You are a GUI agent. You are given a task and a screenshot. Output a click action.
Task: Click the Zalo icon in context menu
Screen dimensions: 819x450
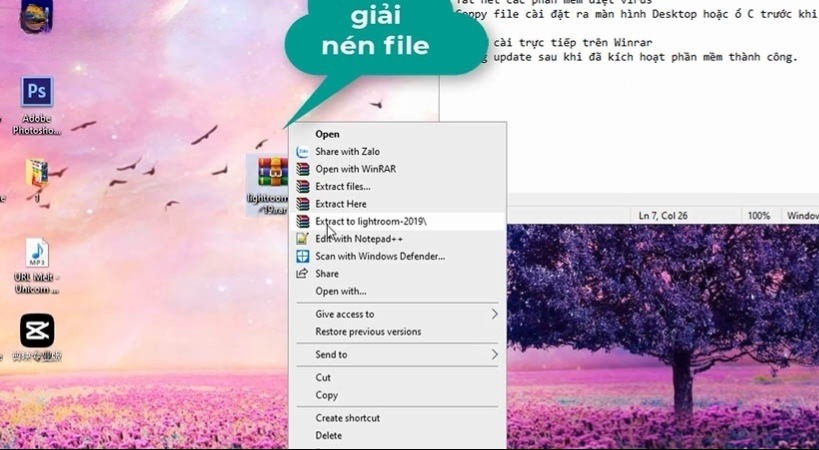pos(302,151)
